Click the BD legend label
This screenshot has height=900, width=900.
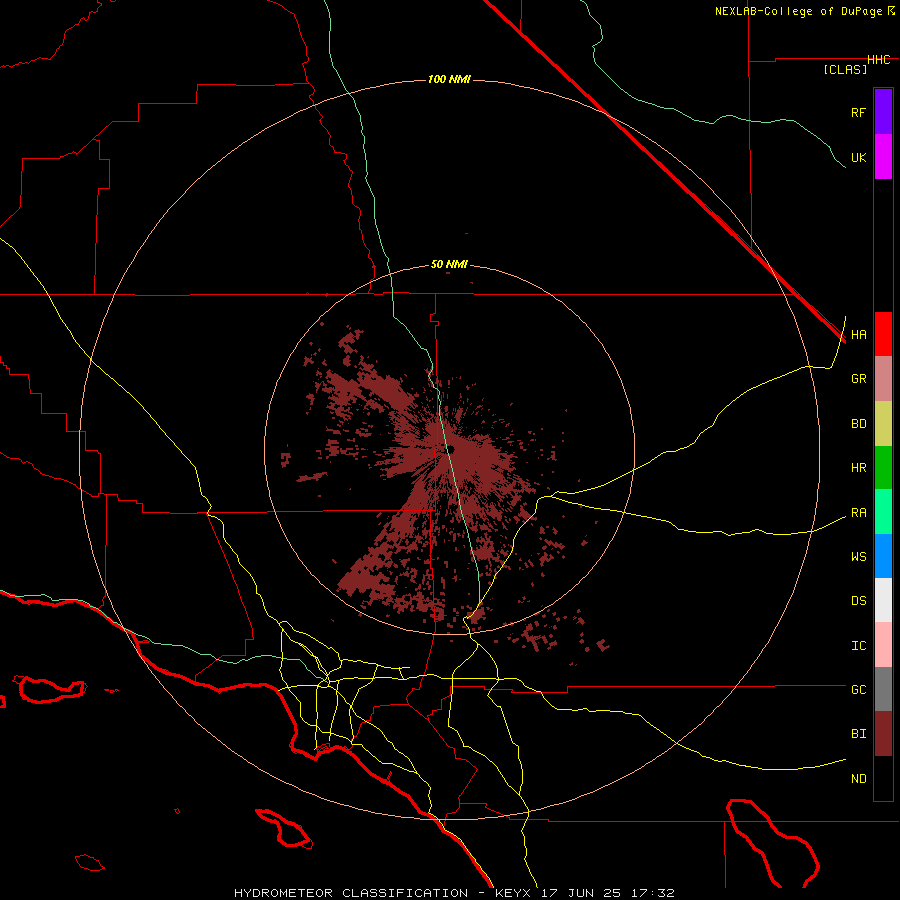point(858,424)
